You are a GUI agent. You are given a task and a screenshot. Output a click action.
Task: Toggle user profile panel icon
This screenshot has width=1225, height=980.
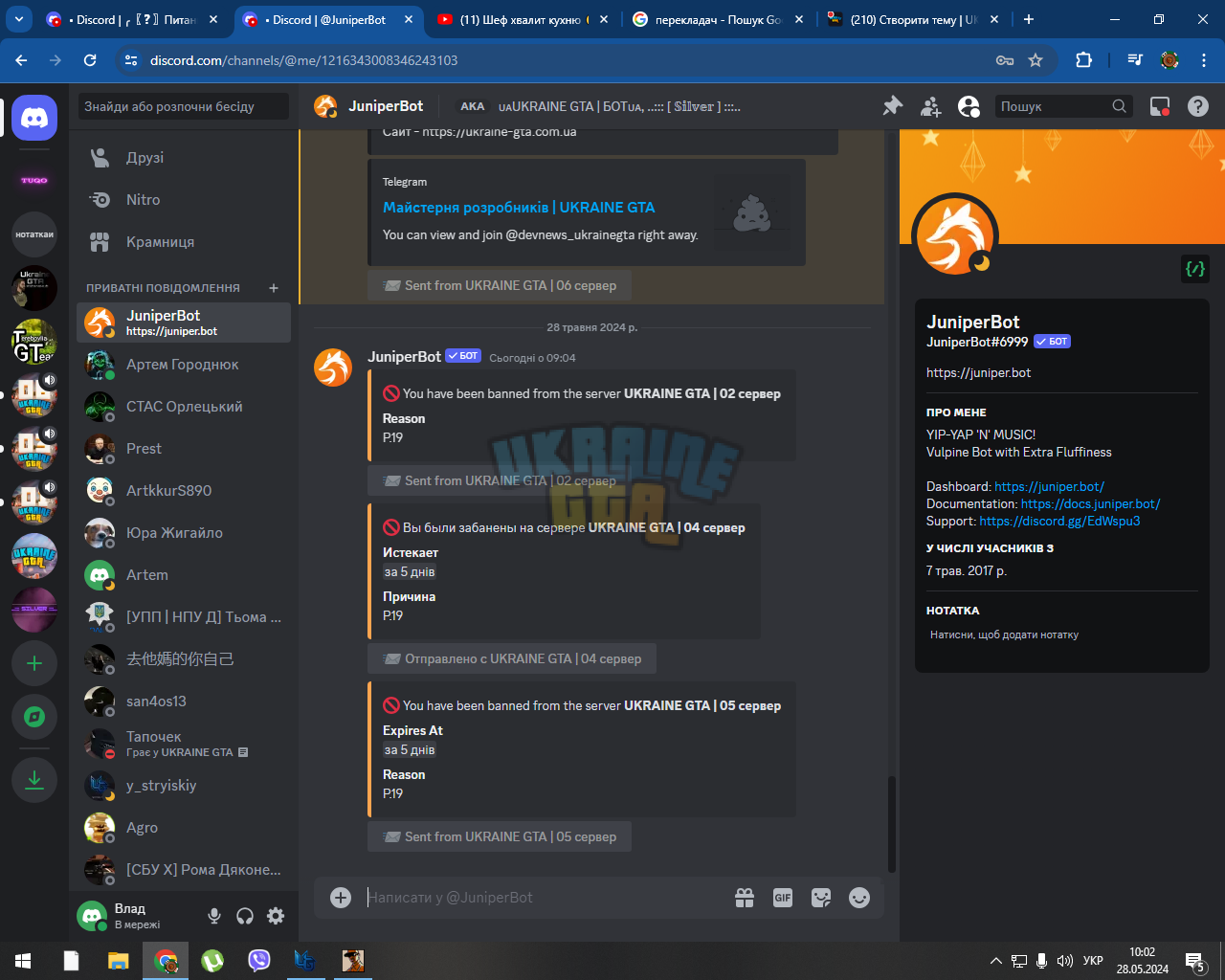(x=969, y=106)
